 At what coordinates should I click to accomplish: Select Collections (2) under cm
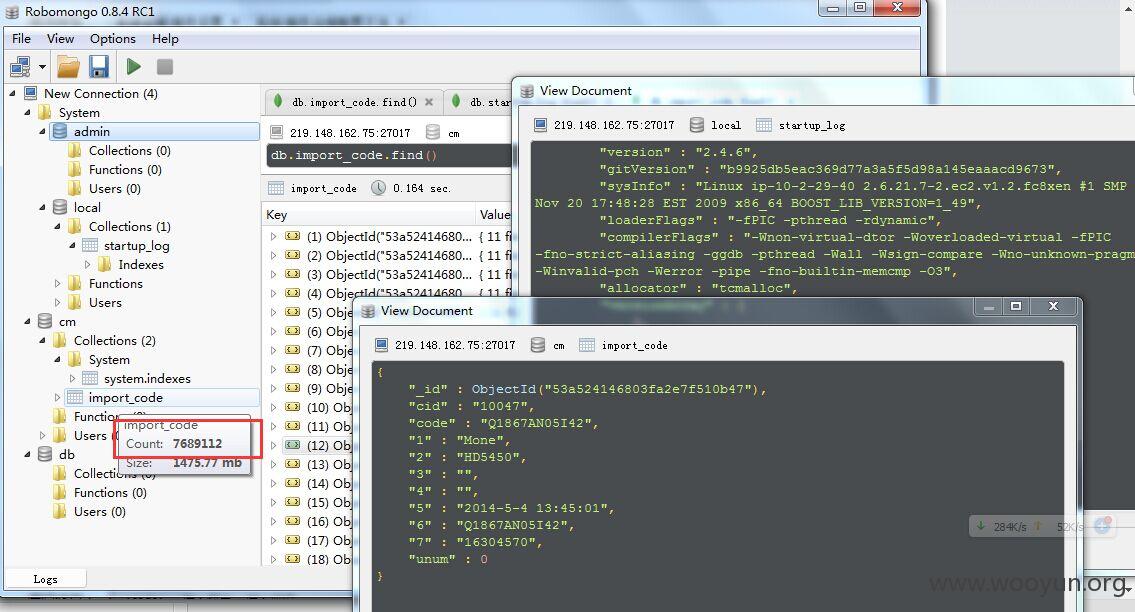[114, 340]
